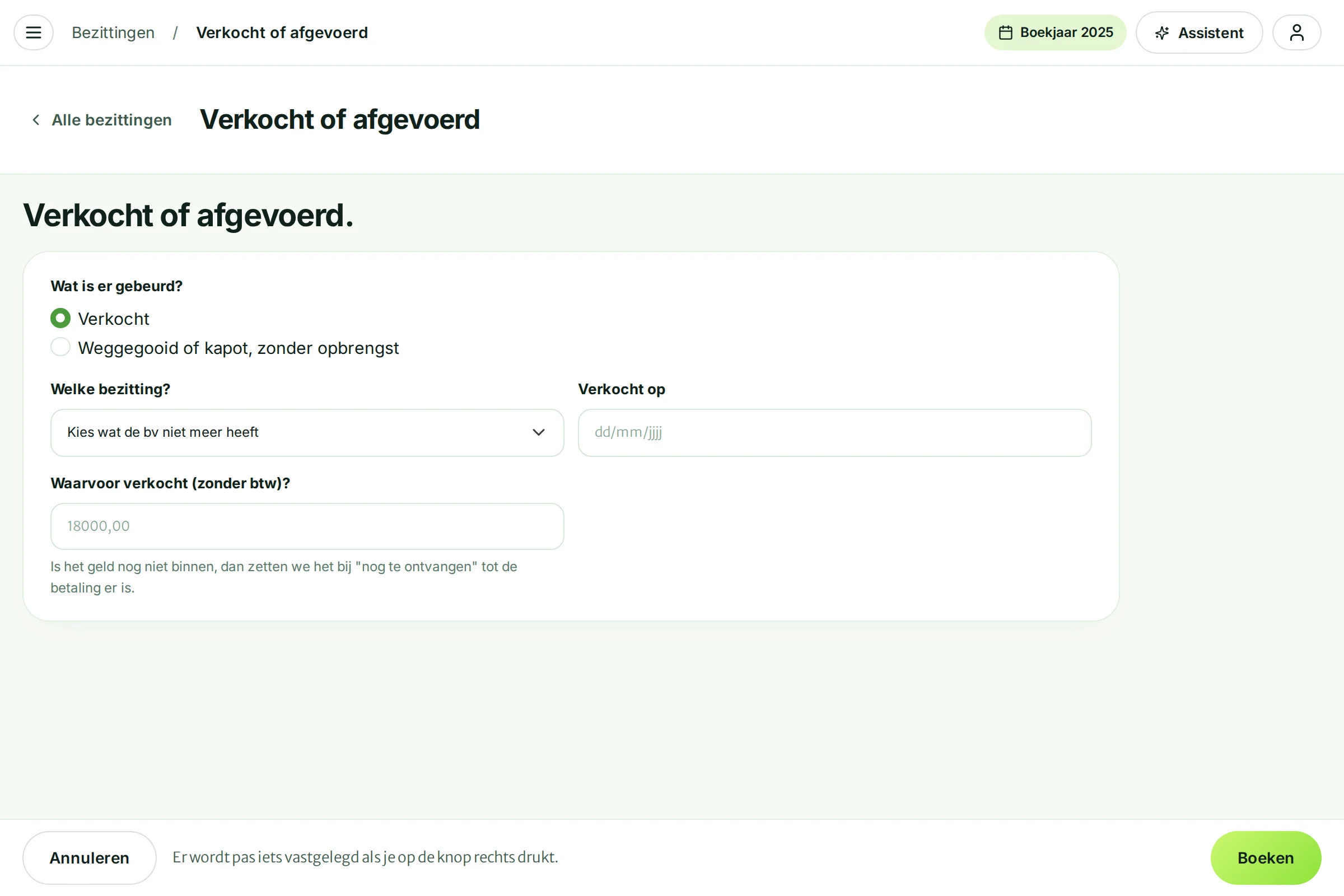Viewport: 1344px width, 896px height.
Task: Click the footer note Er wordt pas iets vastgelegd
Action: click(x=365, y=857)
